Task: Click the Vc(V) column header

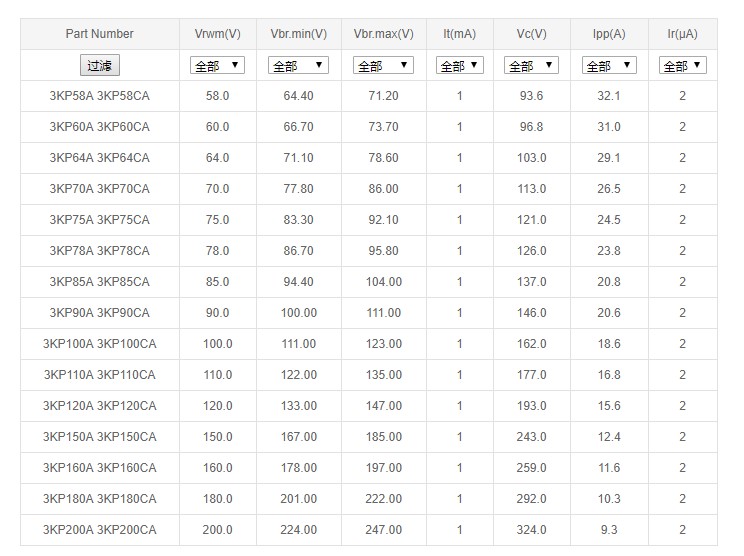Action: pyautogui.click(x=531, y=34)
